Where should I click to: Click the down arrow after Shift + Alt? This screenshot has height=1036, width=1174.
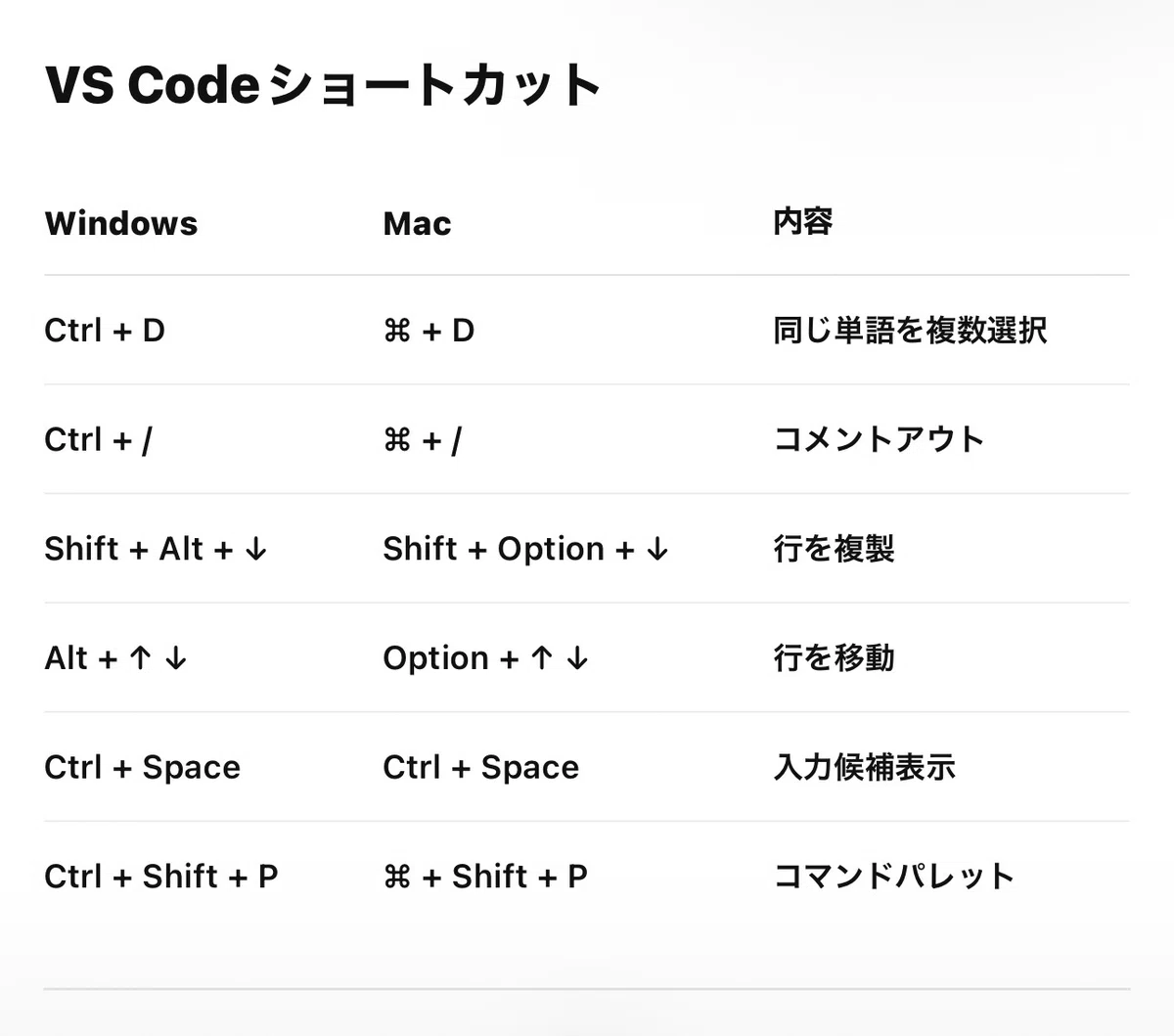point(256,550)
